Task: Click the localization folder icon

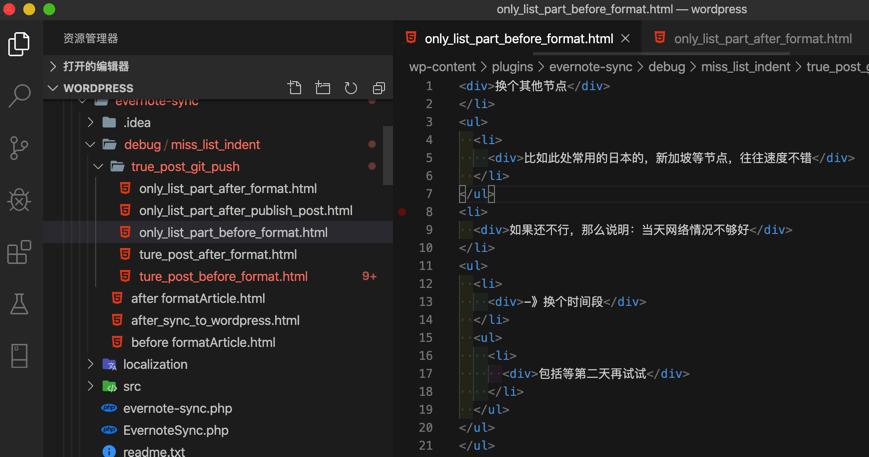Action: (109, 364)
